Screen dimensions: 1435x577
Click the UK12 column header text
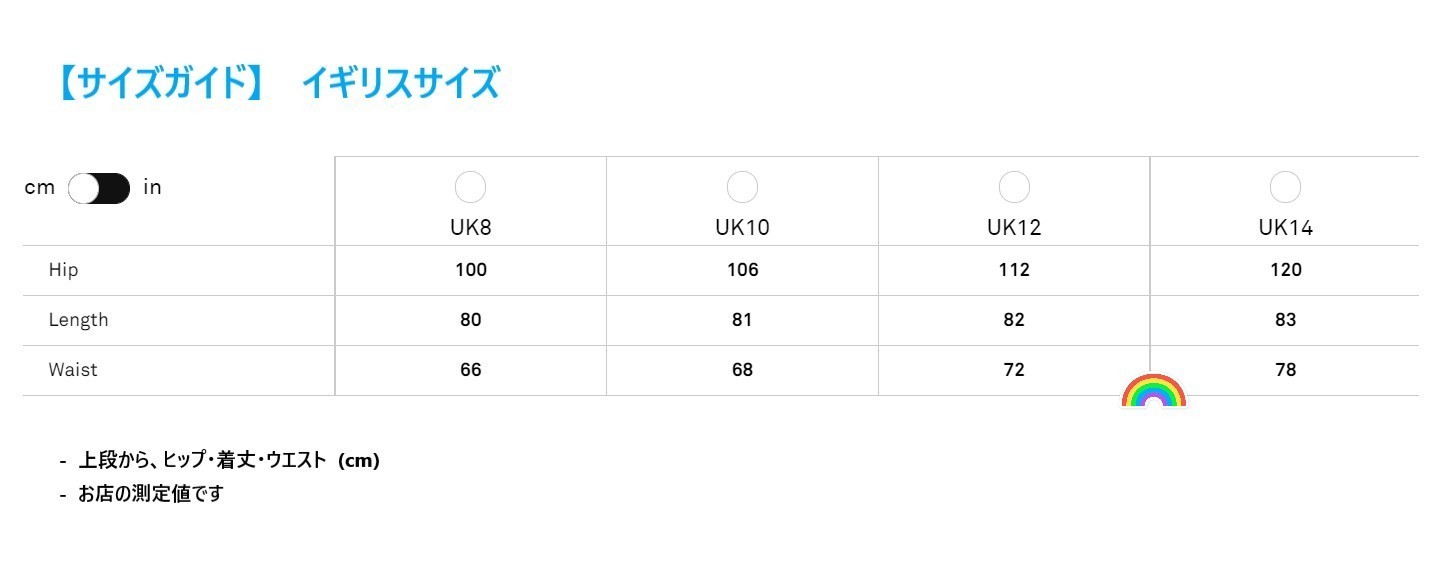[1014, 228]
